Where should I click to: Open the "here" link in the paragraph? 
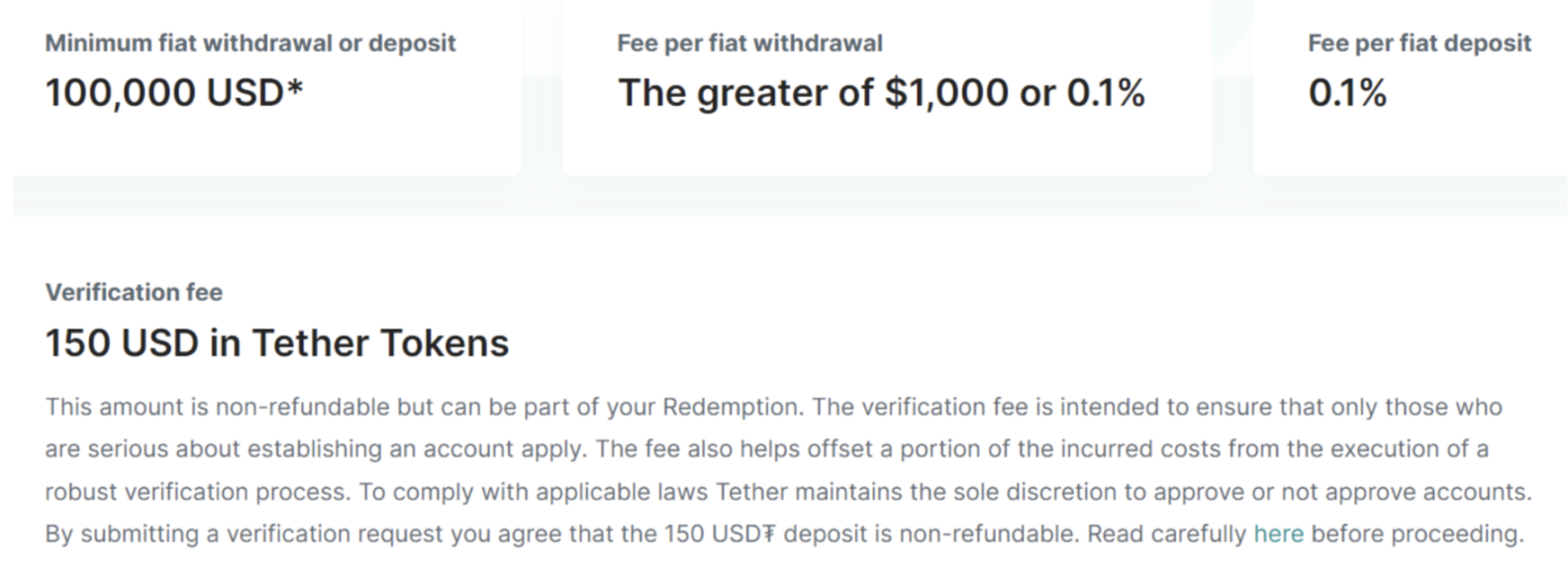tap(1278, 535)
